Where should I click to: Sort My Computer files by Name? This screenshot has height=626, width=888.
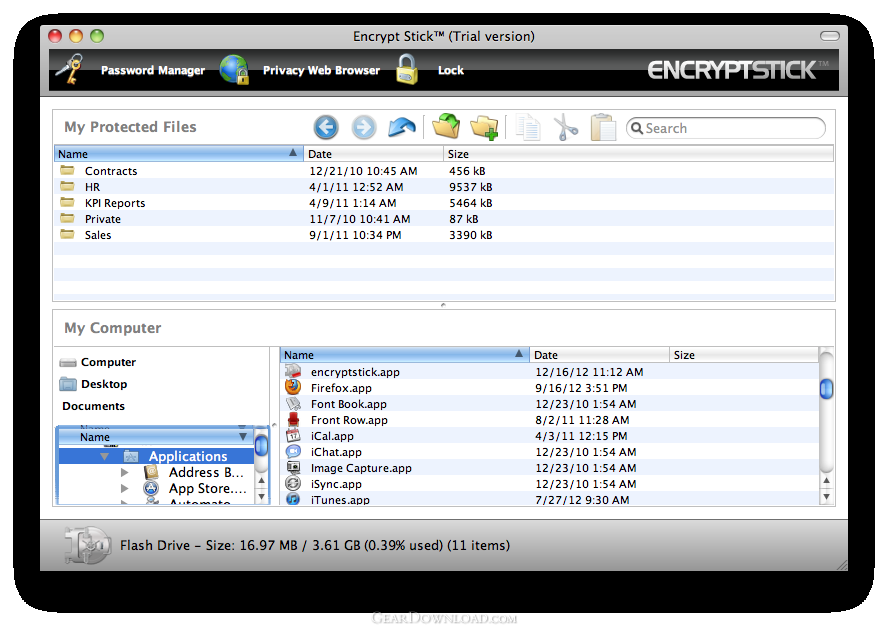404,355
